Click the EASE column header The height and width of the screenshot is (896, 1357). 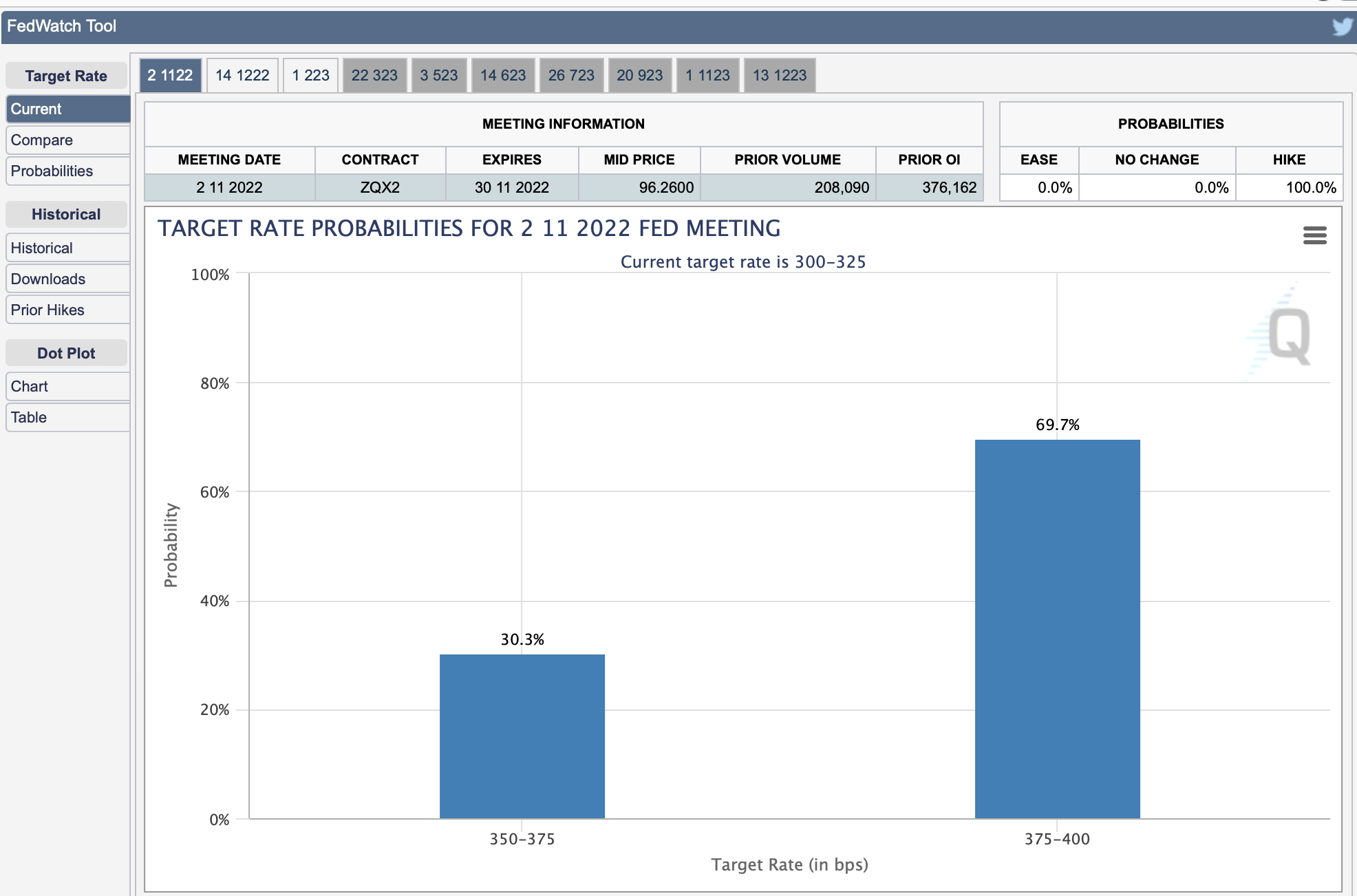coord(1039,160)
